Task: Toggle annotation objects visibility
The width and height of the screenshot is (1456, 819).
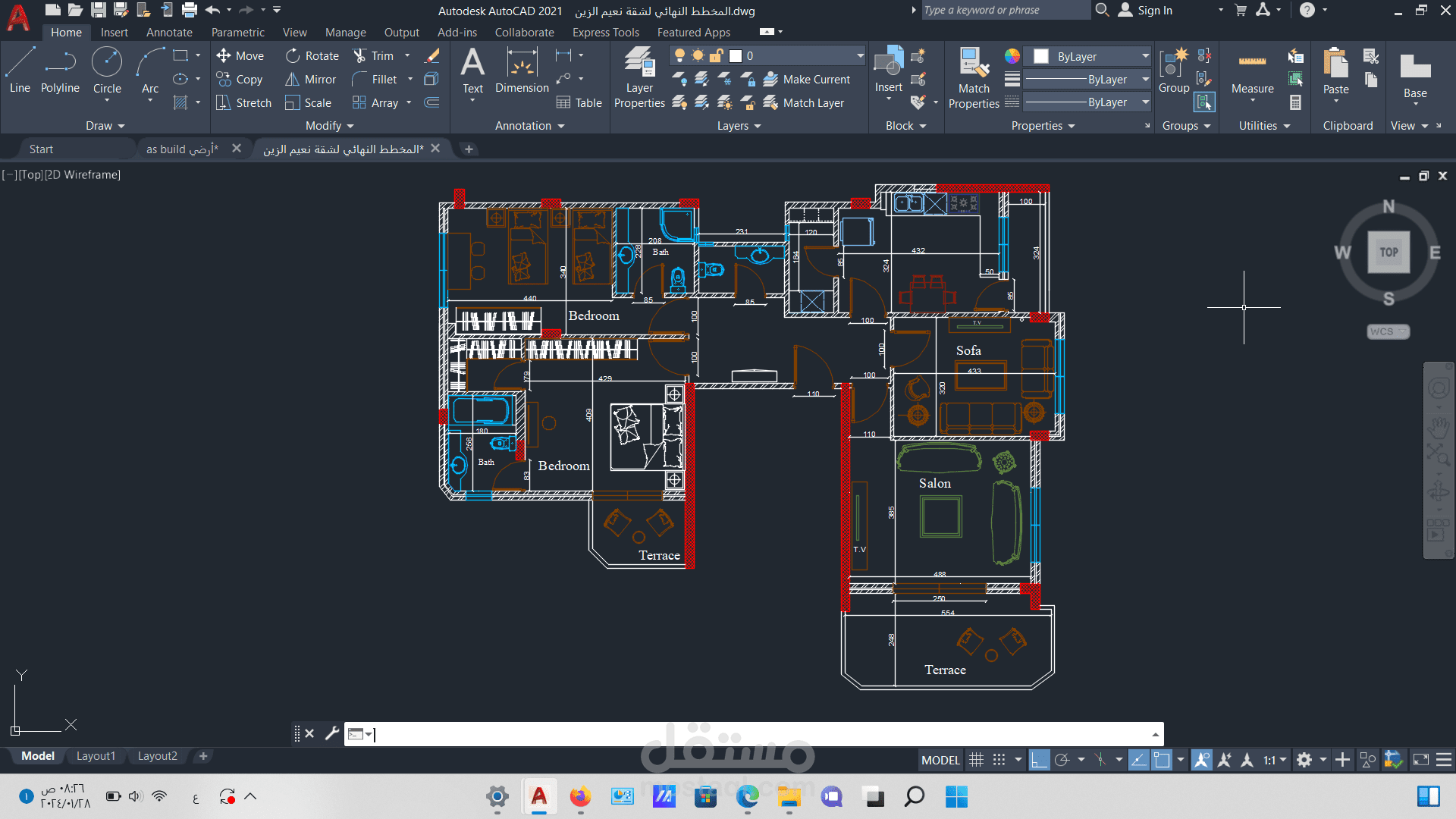Action: point(1201,760)
